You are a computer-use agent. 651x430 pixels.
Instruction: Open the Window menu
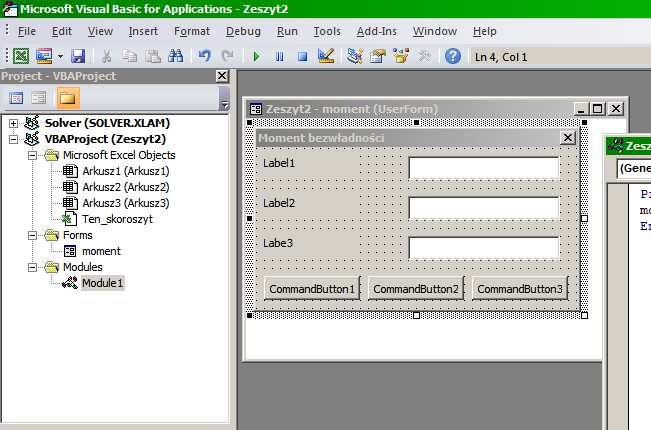point(435,32)
